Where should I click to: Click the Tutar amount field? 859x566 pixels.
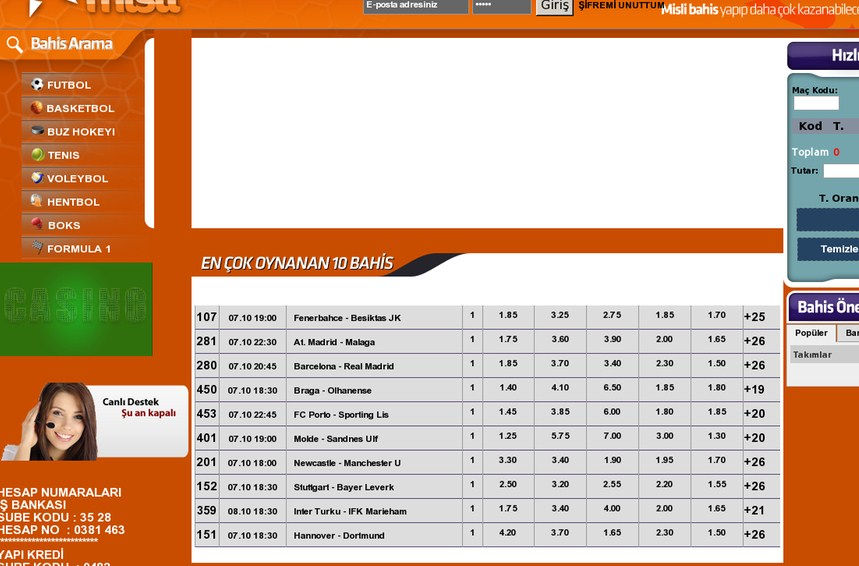tap(841, 170)
